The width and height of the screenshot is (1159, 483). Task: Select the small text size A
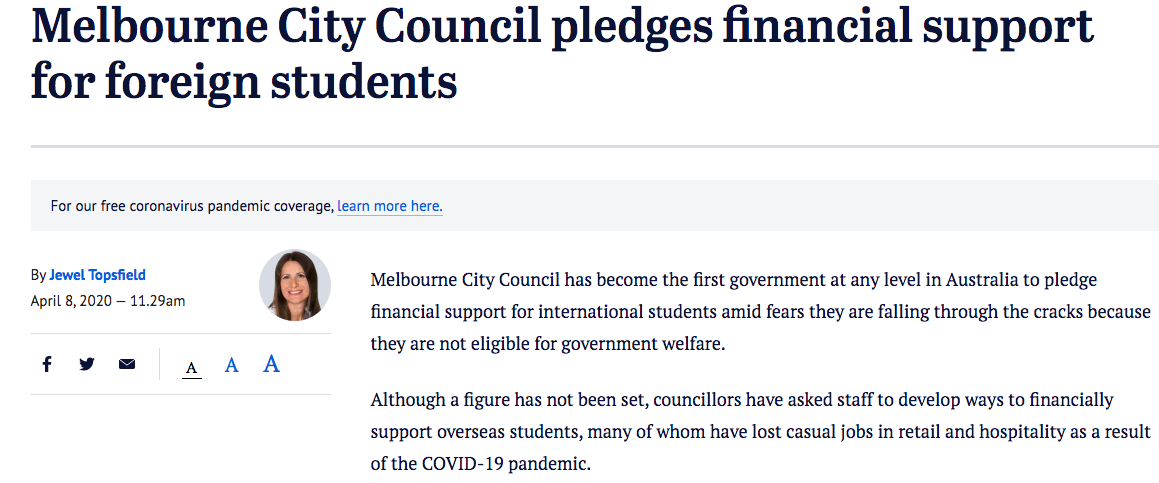click(x=192, y=367)
